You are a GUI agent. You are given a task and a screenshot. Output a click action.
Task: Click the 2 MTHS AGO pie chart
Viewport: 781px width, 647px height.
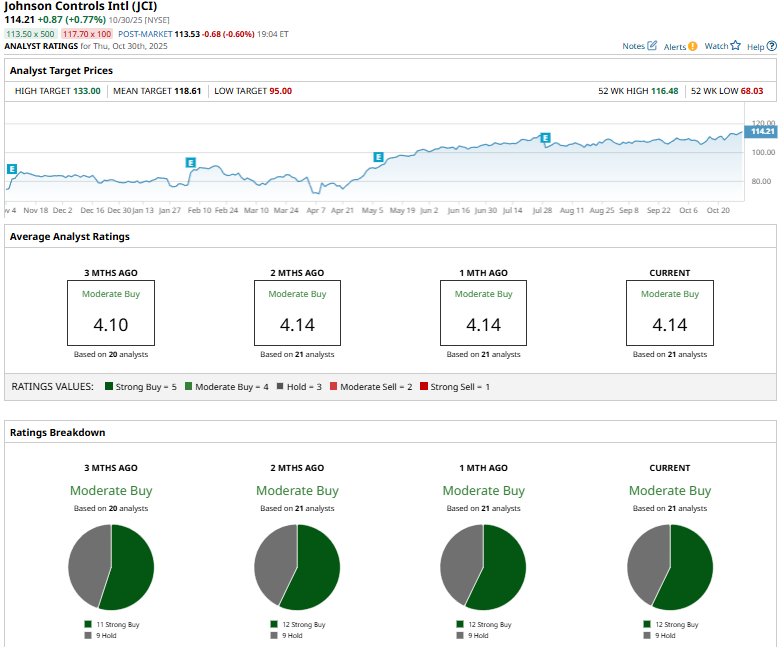click(297, 566)
